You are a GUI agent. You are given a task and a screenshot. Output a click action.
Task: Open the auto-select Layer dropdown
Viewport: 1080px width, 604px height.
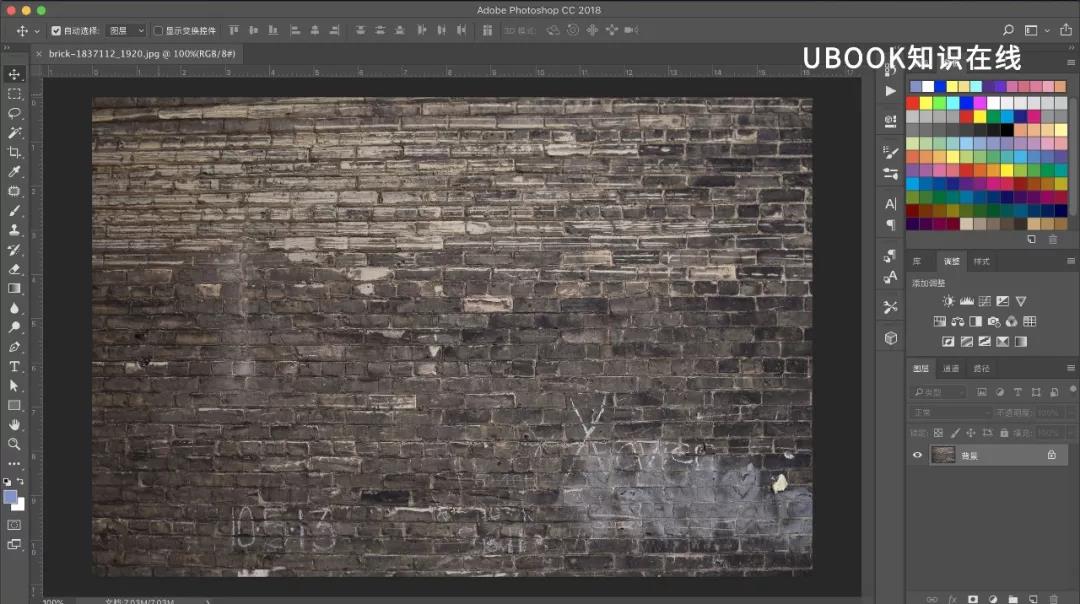pos(127,30)
